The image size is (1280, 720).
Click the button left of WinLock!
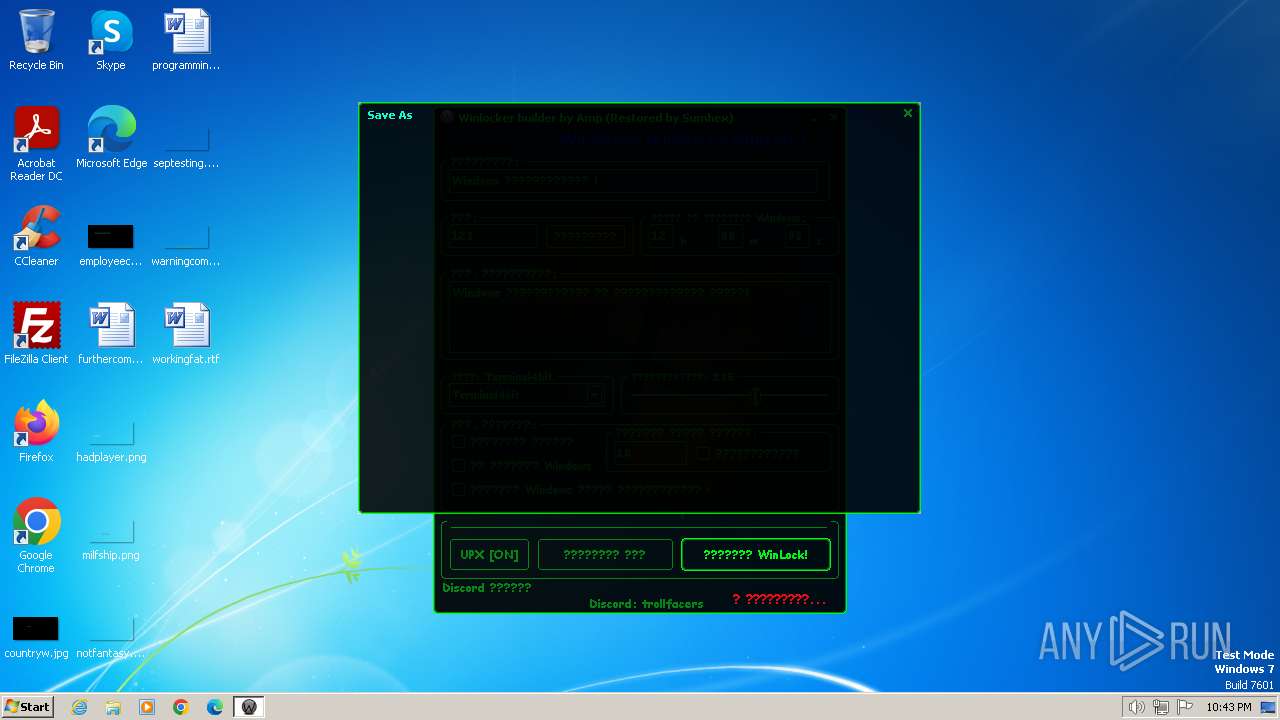click(604, 555)
